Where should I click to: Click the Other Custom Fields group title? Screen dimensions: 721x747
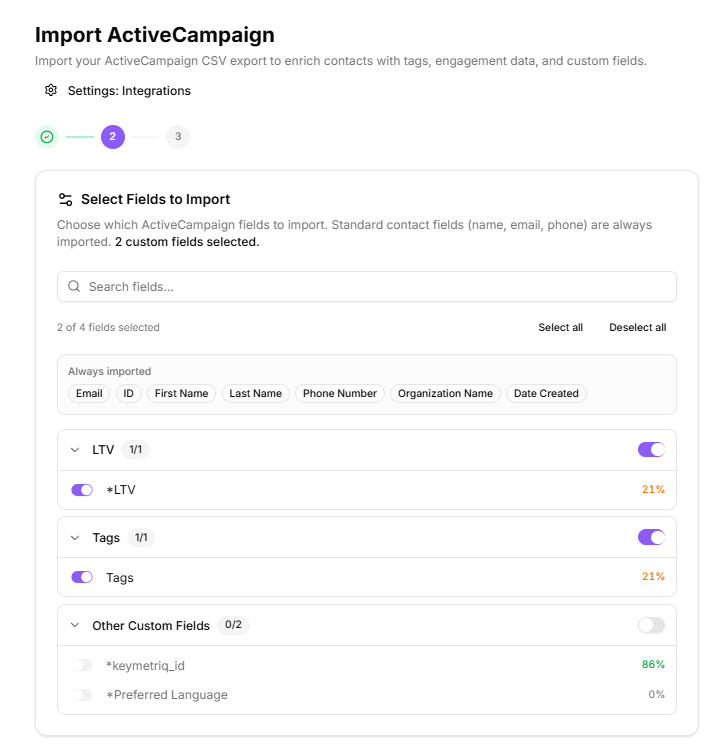click(151, 626)
